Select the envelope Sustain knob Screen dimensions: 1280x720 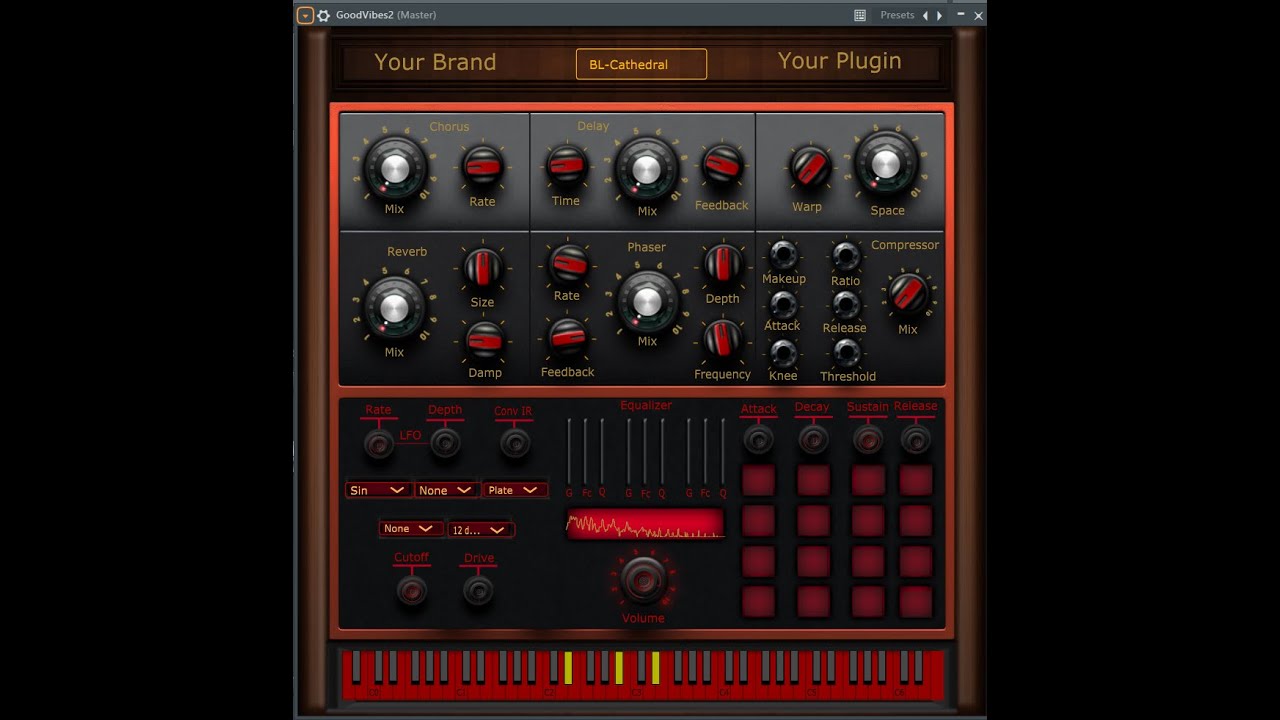[x=867, y=439]
